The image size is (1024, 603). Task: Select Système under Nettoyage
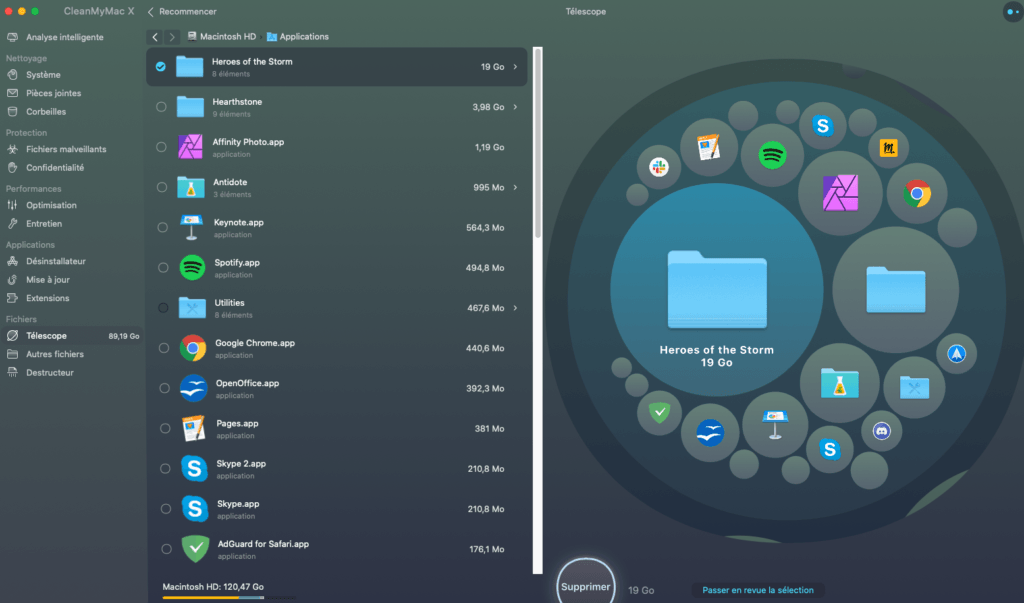(x=43, y=75)
